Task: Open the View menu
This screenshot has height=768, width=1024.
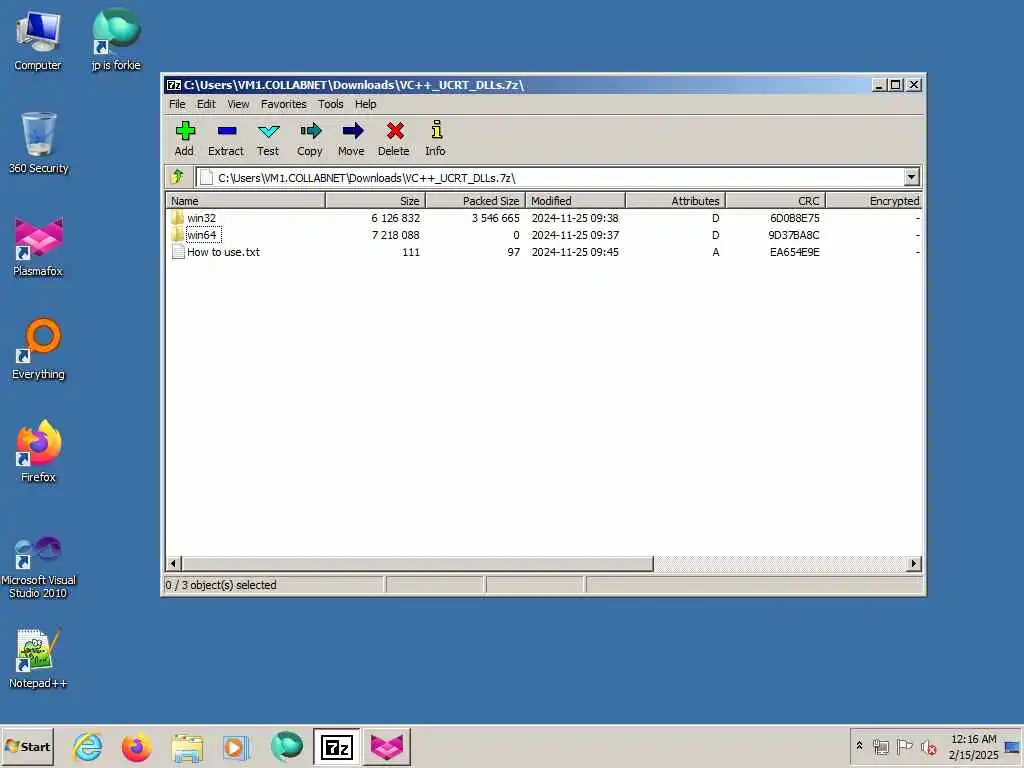Action: click(238, 104)
